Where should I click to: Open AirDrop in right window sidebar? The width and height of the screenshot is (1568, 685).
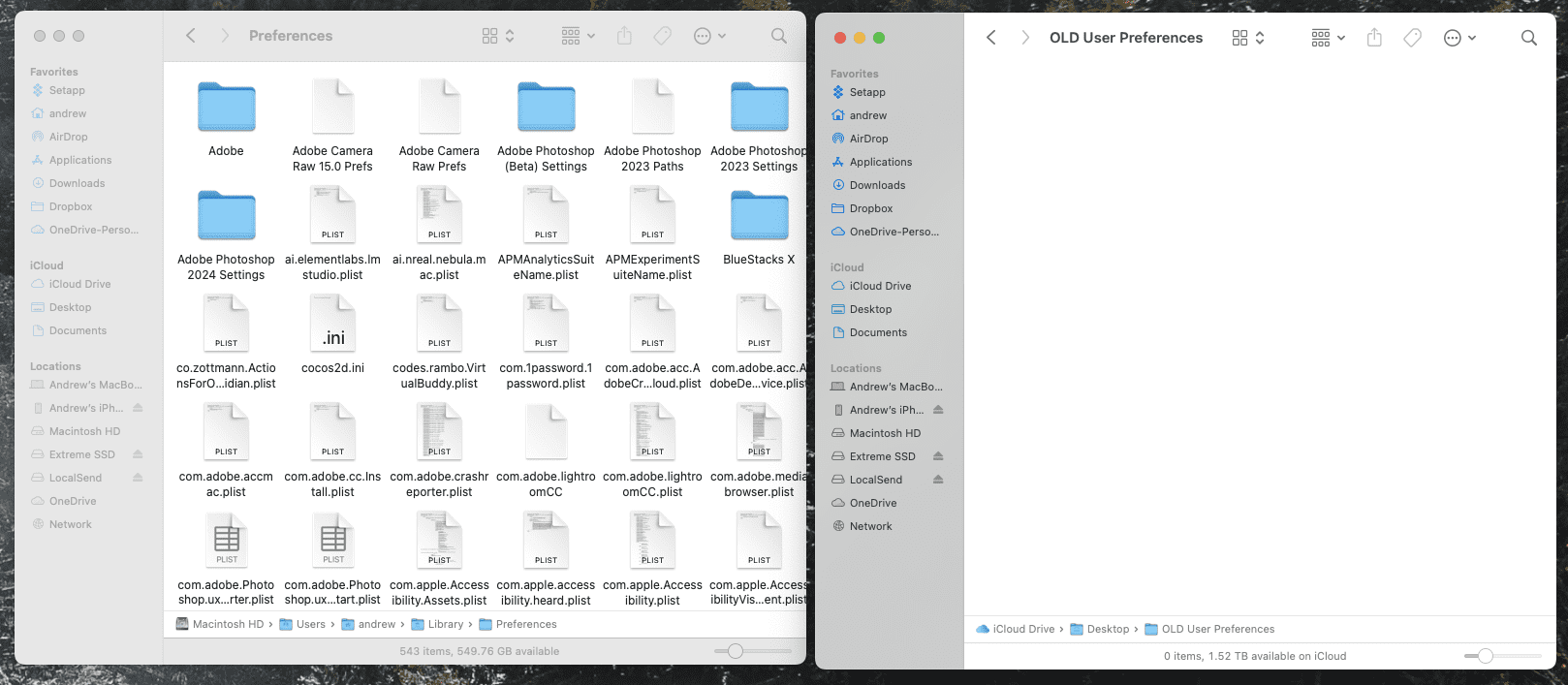[868, 139]
